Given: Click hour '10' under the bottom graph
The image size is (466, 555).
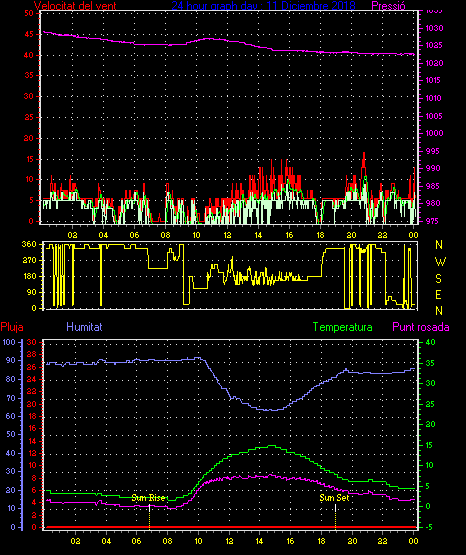Looking at the screenshot, I should click(198, 541).
